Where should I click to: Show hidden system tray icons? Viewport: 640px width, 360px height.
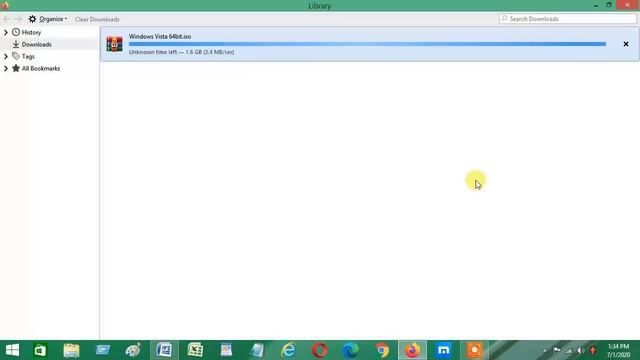545,350
